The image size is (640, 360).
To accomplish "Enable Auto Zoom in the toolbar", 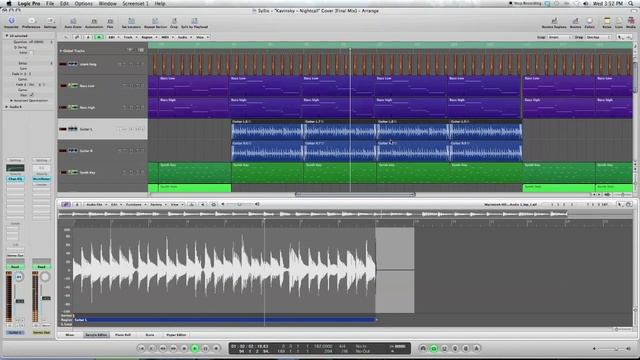I will click(73, 22).
